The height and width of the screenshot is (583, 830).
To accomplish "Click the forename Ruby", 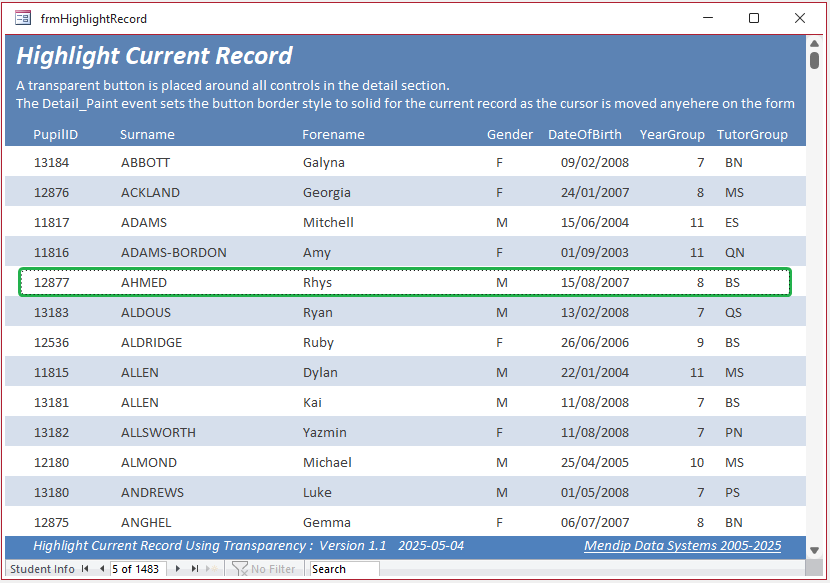I will point(318,343).
